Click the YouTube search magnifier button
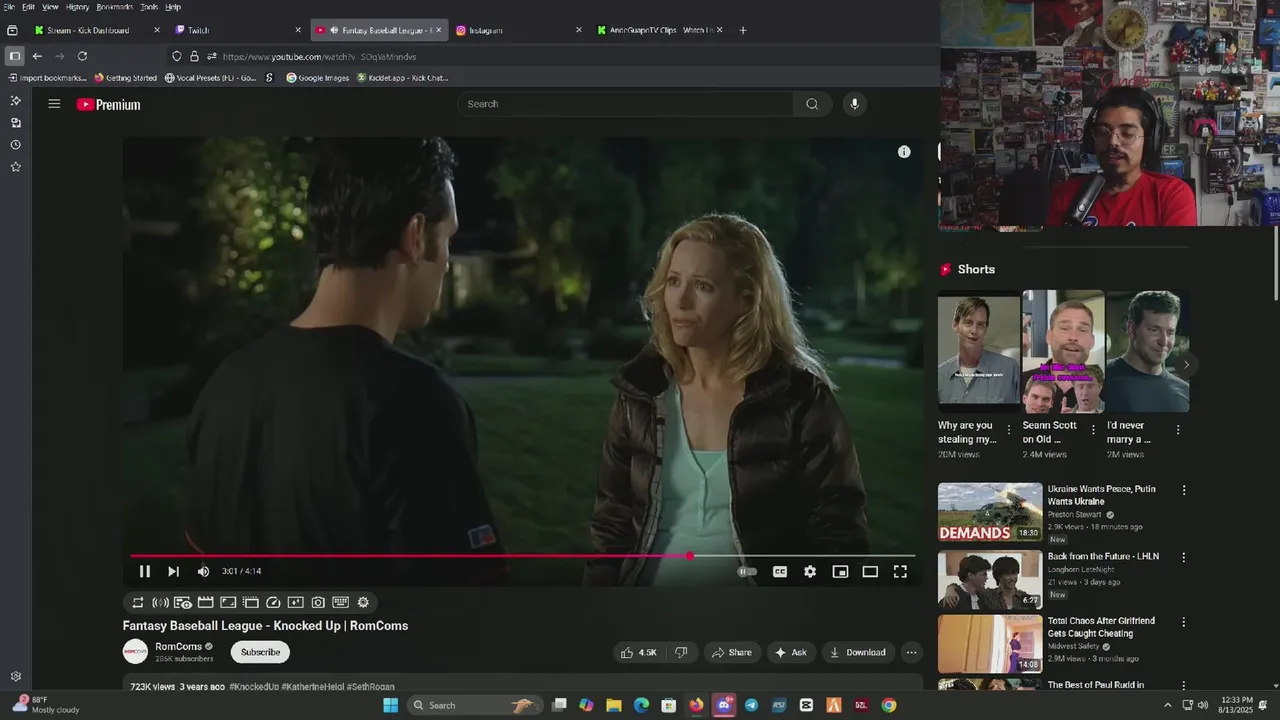This screenshot has height=720, width=1280. tap(812, 104)
